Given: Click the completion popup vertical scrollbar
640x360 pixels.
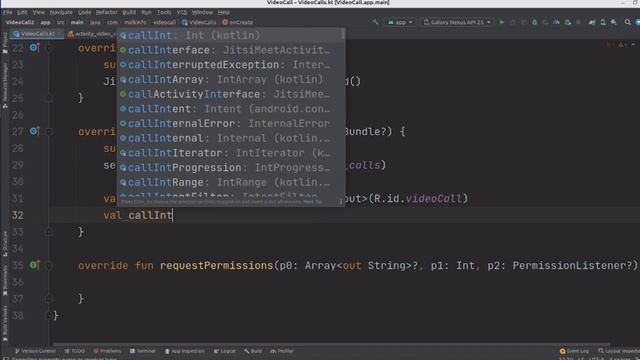Looking at the screenshot, I should 342,35.
